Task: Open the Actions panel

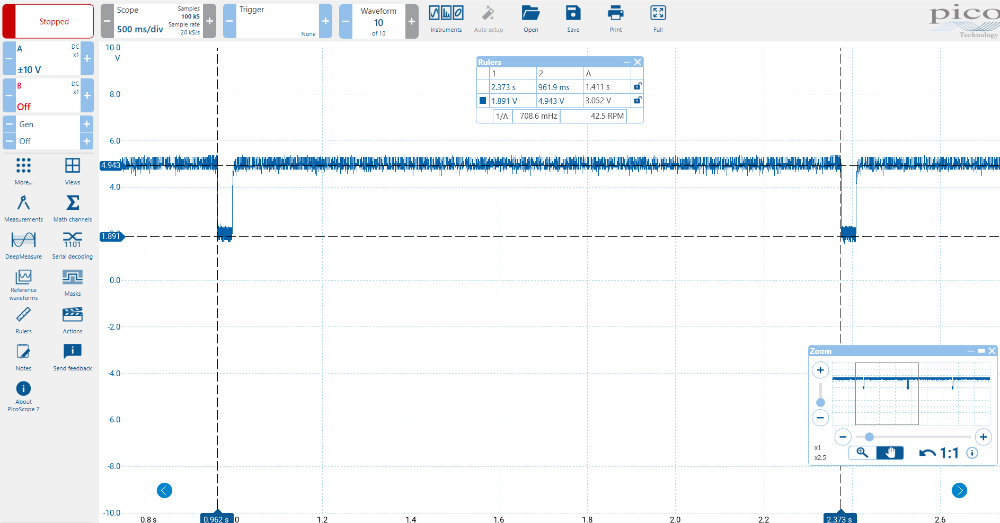Action: 72,316
